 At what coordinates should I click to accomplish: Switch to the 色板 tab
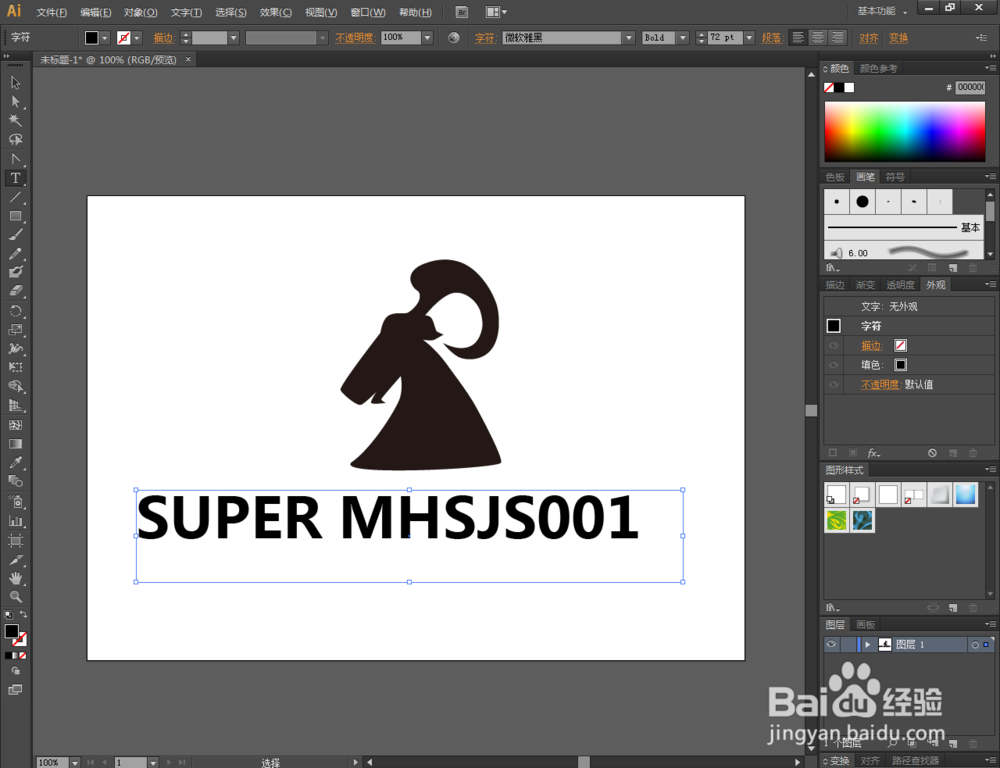[x=835, y=177]
